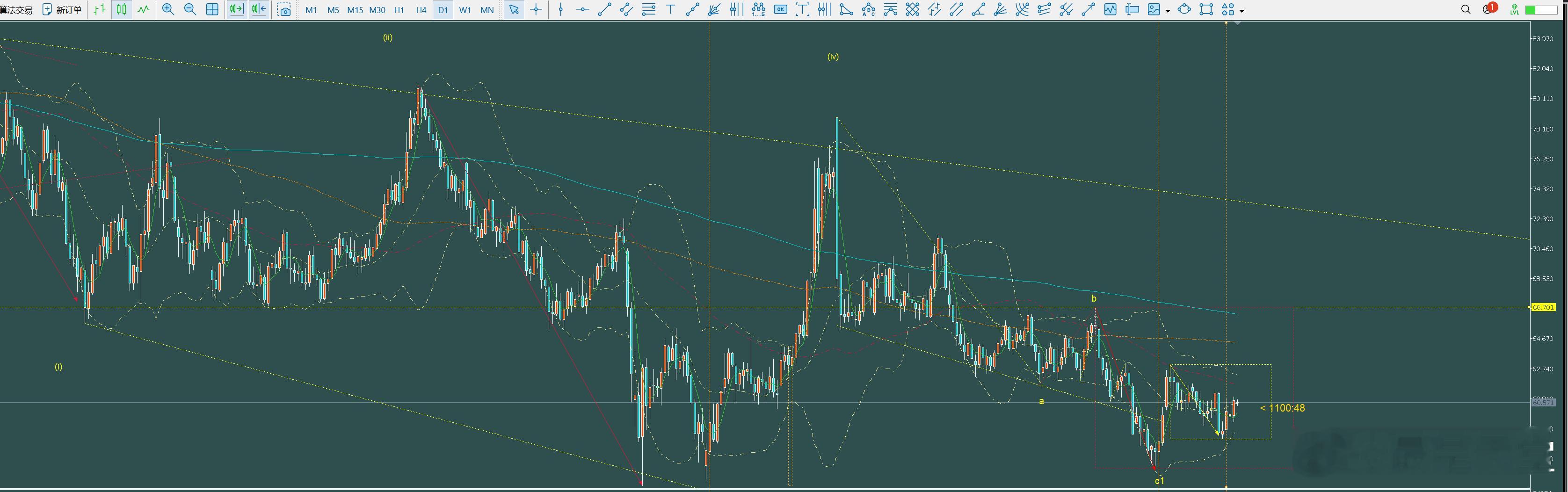Insert a bitmap image object
Image resolution: width=1568 pixels, height=492 pixels.
click(x=1154, y=10)
